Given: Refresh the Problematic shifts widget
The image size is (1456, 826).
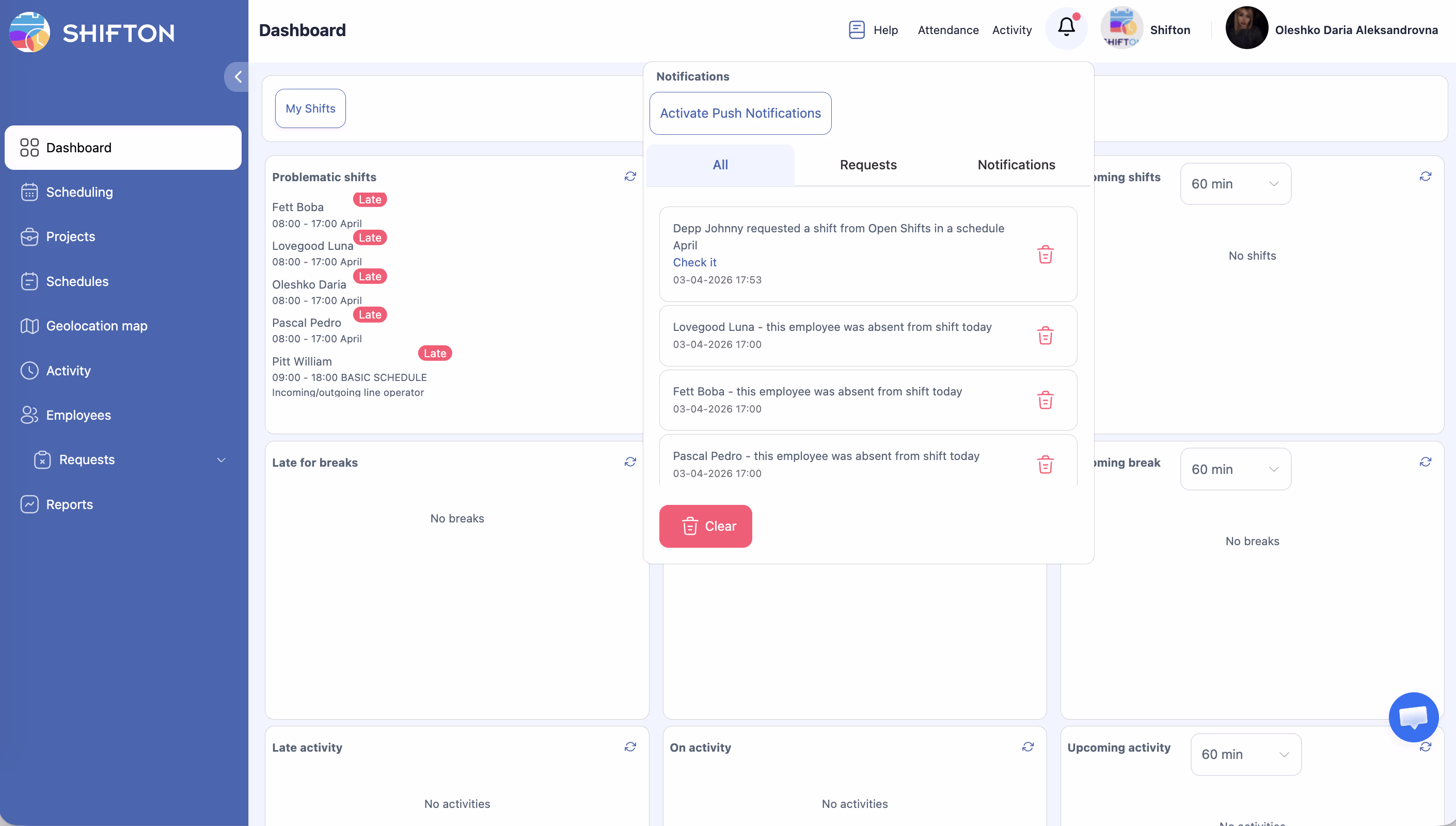Looking at the screenshot, I should point(630,177).
